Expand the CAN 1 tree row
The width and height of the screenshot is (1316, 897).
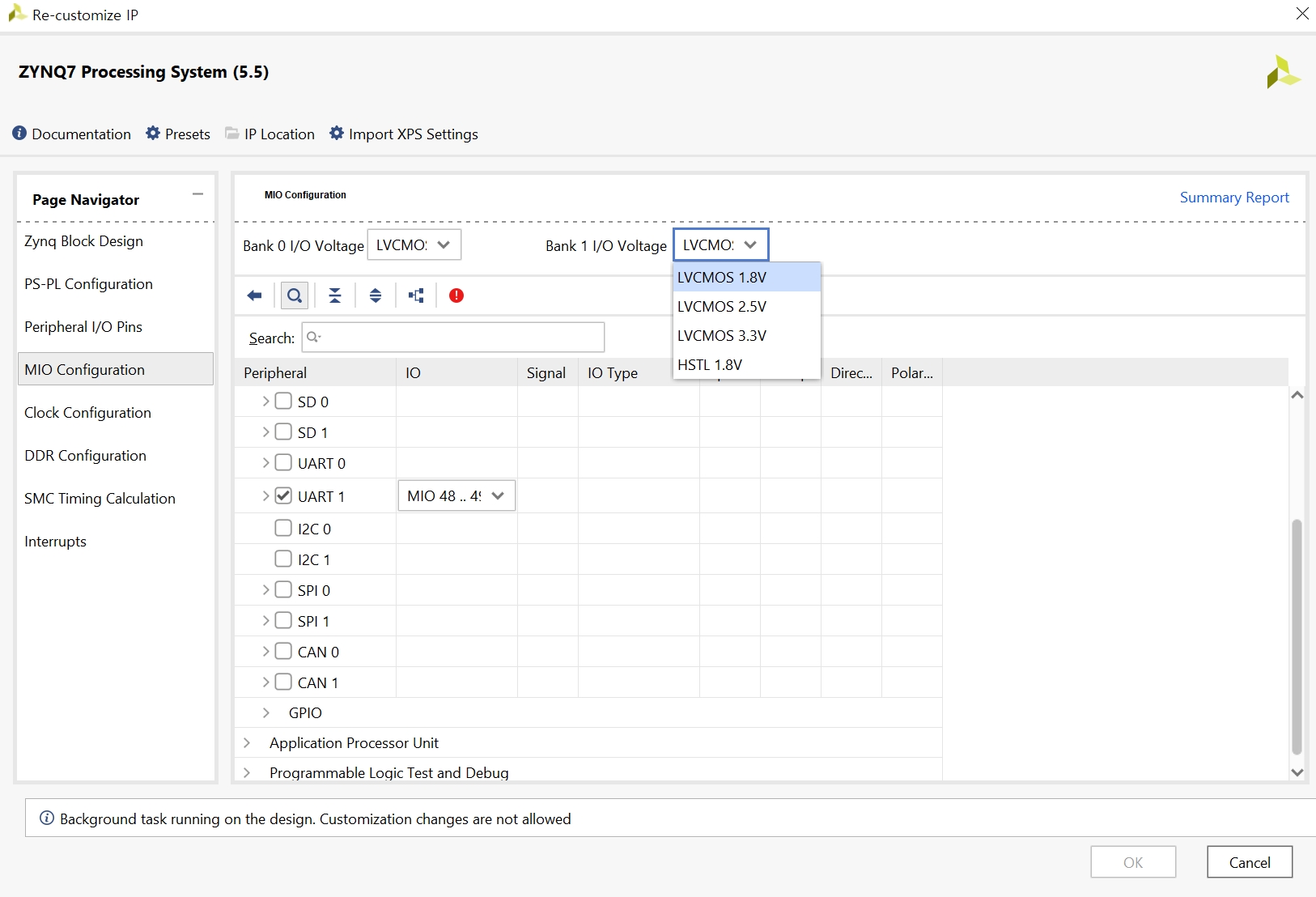coord(265,682)
